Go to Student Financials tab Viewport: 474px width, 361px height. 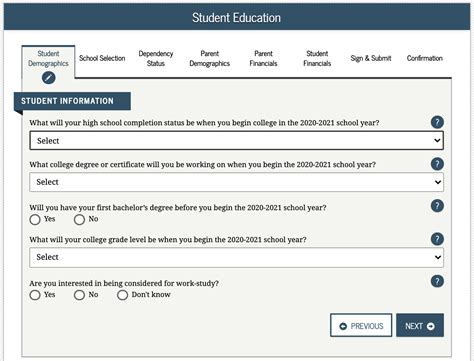[317, 58]
